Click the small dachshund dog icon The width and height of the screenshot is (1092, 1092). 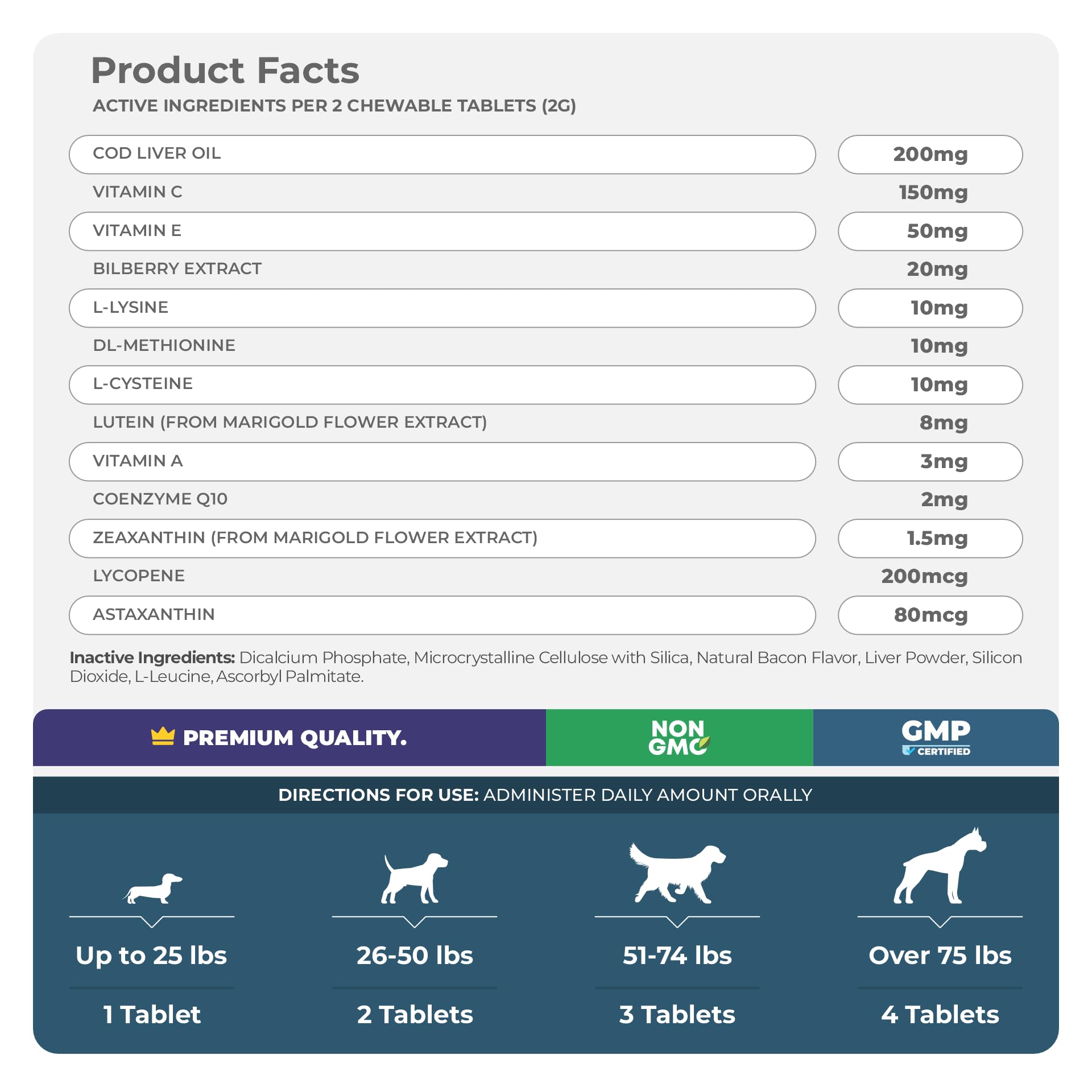[153, 888]
